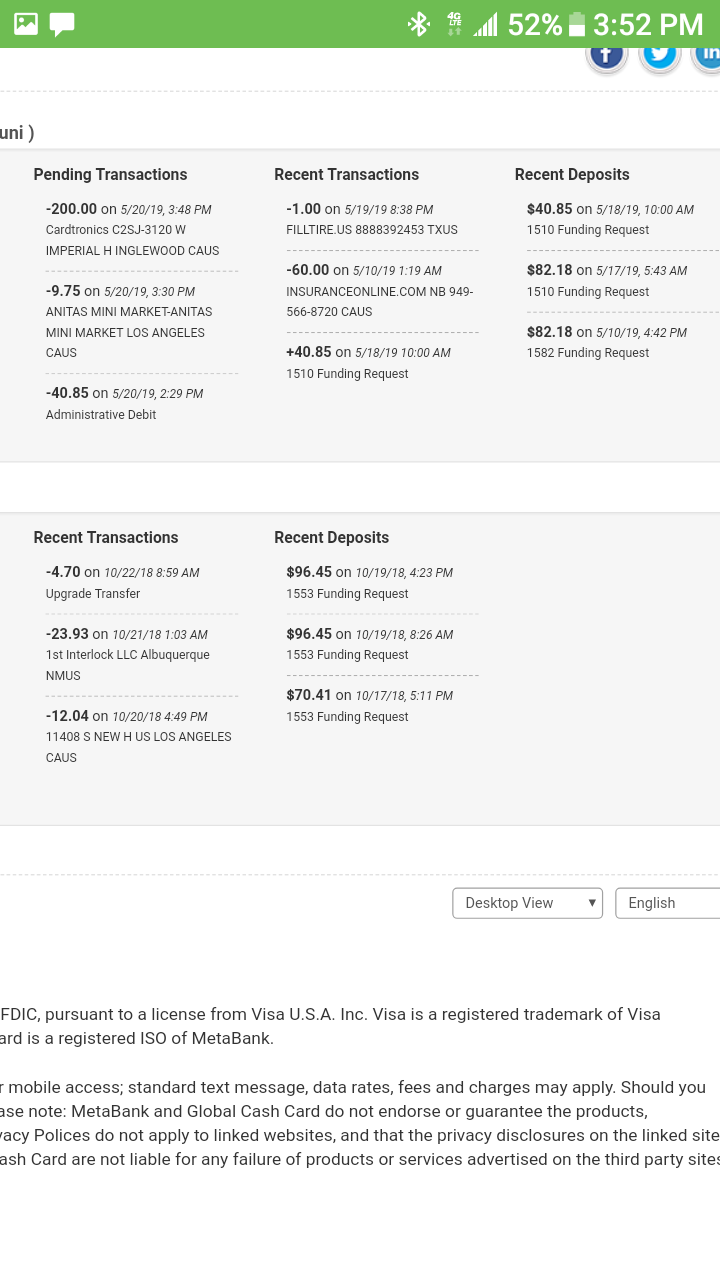Tap the -1.00 FILLTIRE.US transaction
This screenshot has height=1280, width=720.
point(372,220)
